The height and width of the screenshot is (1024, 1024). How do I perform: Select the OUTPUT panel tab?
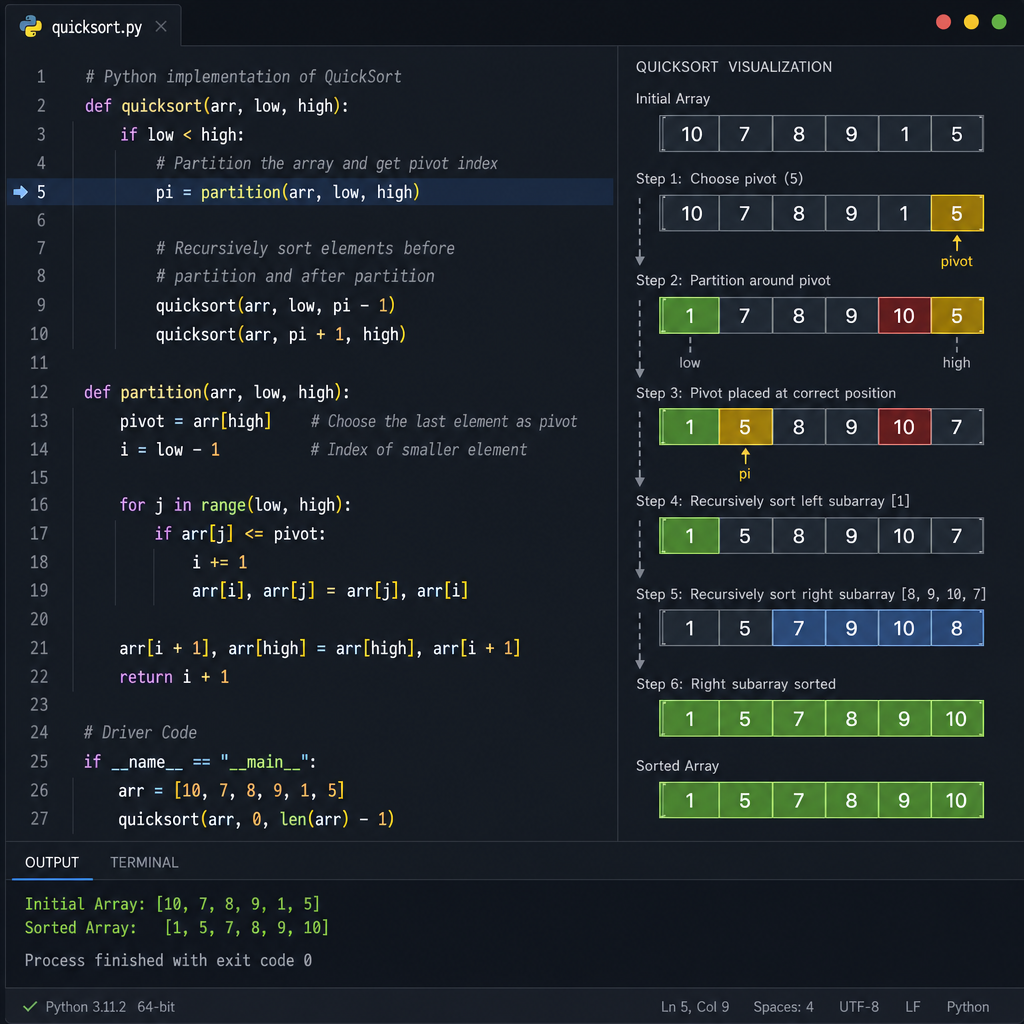(x=52, y=863)
